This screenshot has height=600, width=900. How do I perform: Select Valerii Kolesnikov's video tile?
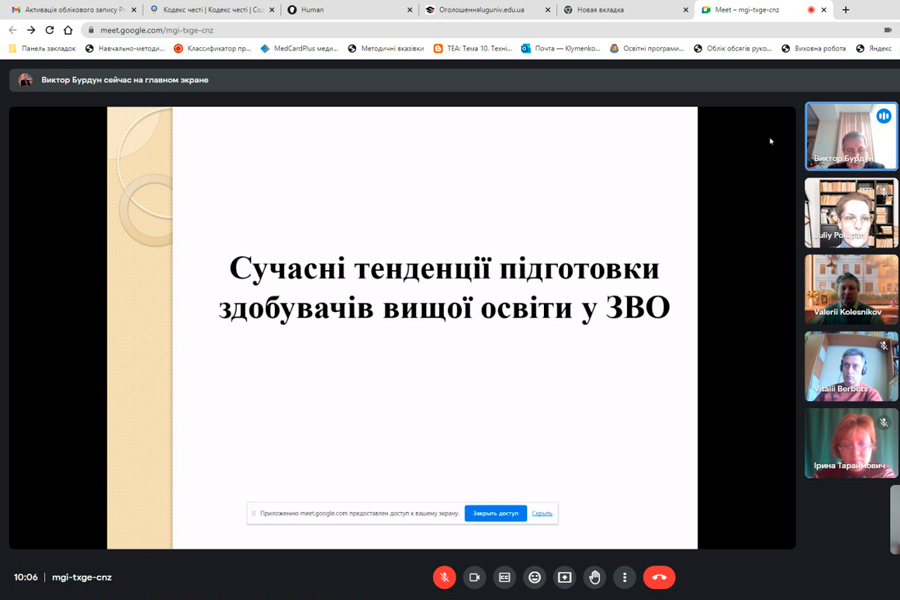851,290
